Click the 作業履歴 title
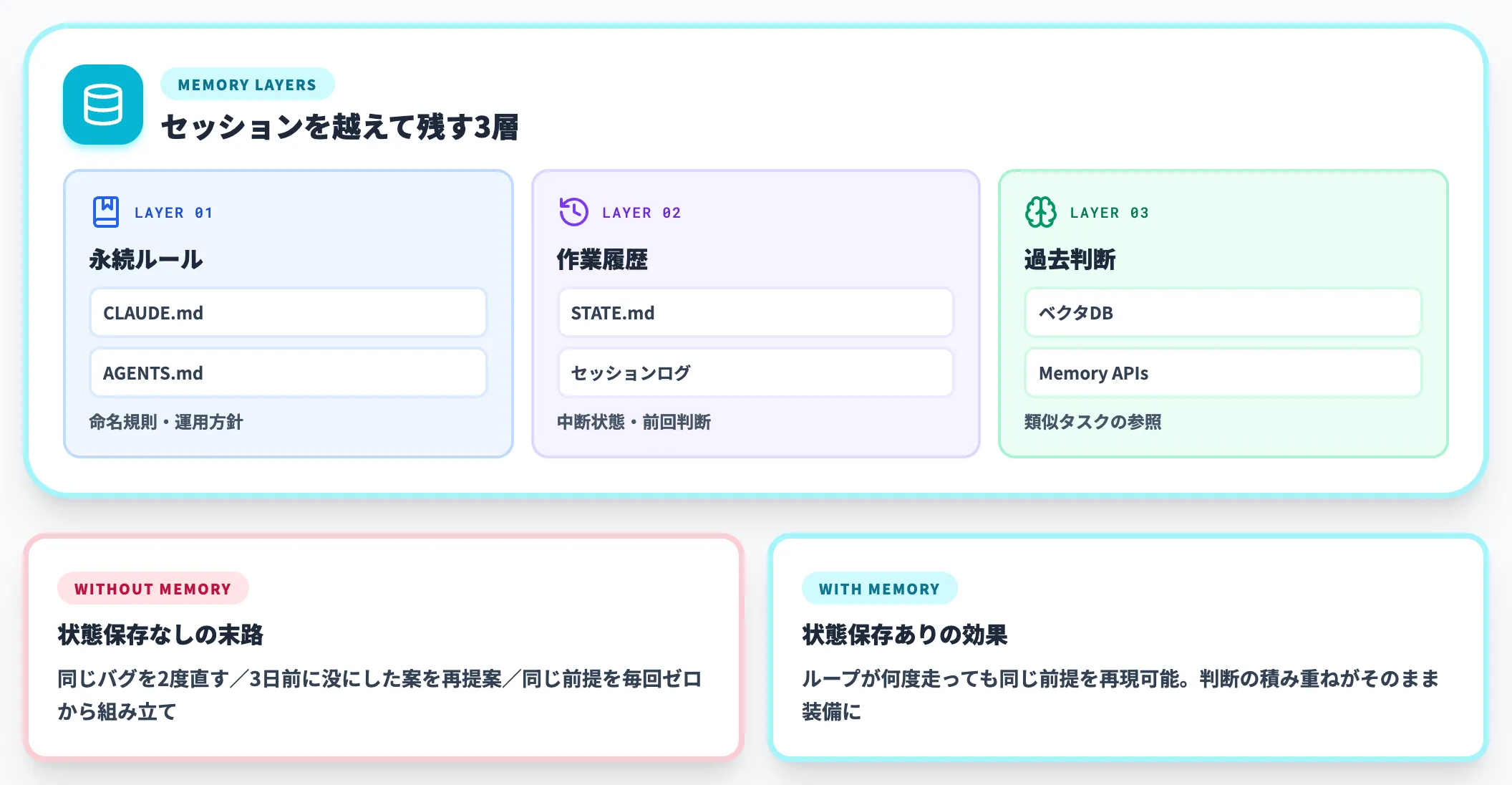This screenshot has width=1512, height=785. point(602,259)
